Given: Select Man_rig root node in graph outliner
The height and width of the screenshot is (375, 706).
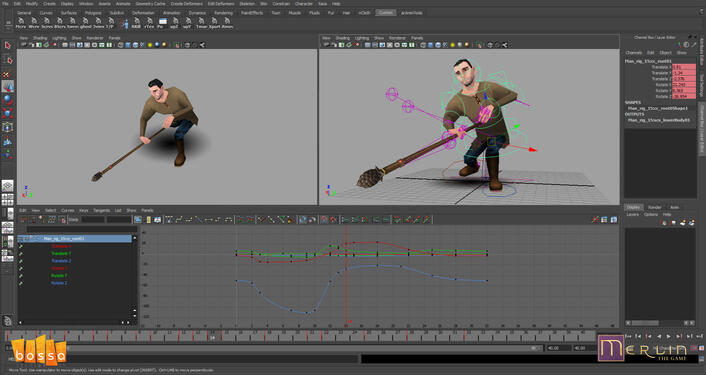Looking at the screenshot, I should pos(75,239).
